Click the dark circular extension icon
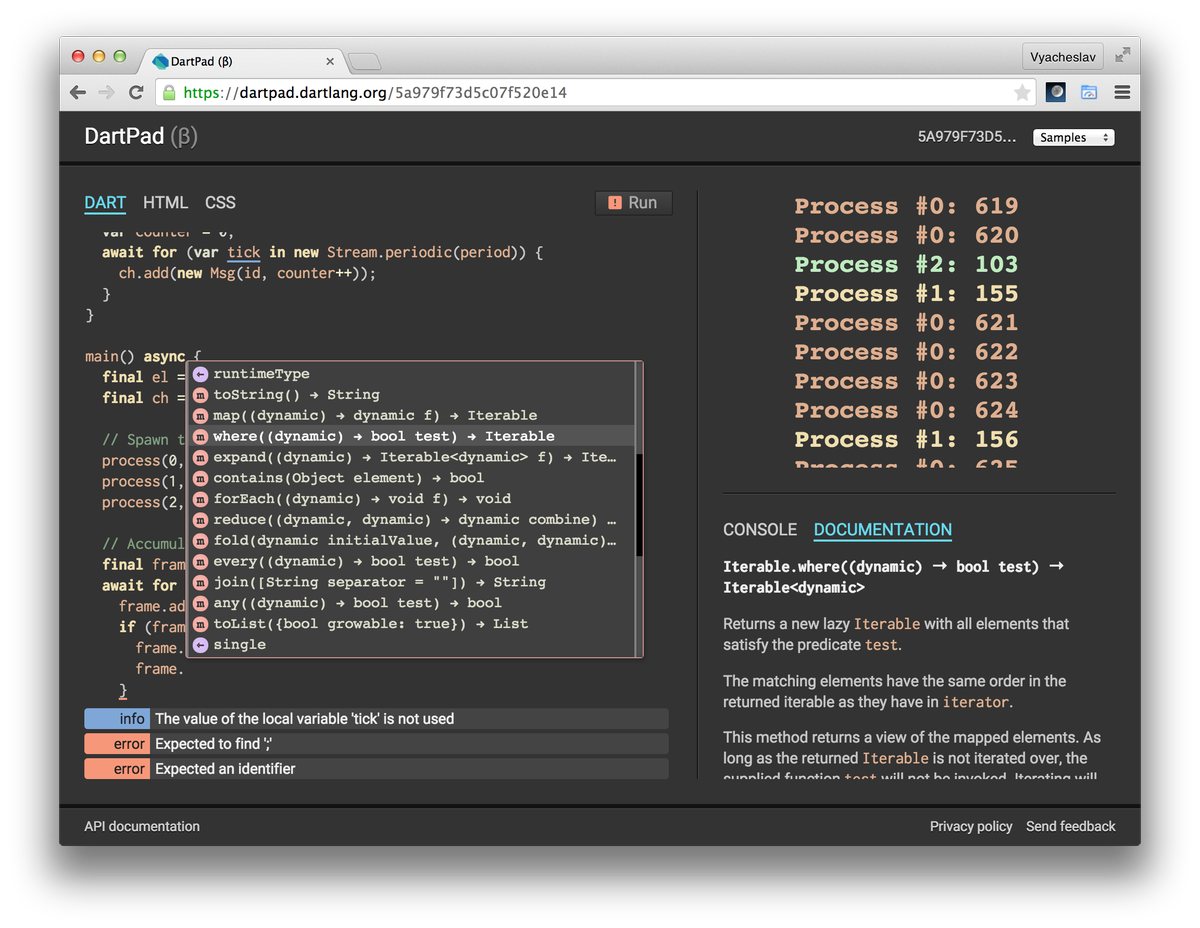This screenshot has height=928, width=1200. point(1056,92)
